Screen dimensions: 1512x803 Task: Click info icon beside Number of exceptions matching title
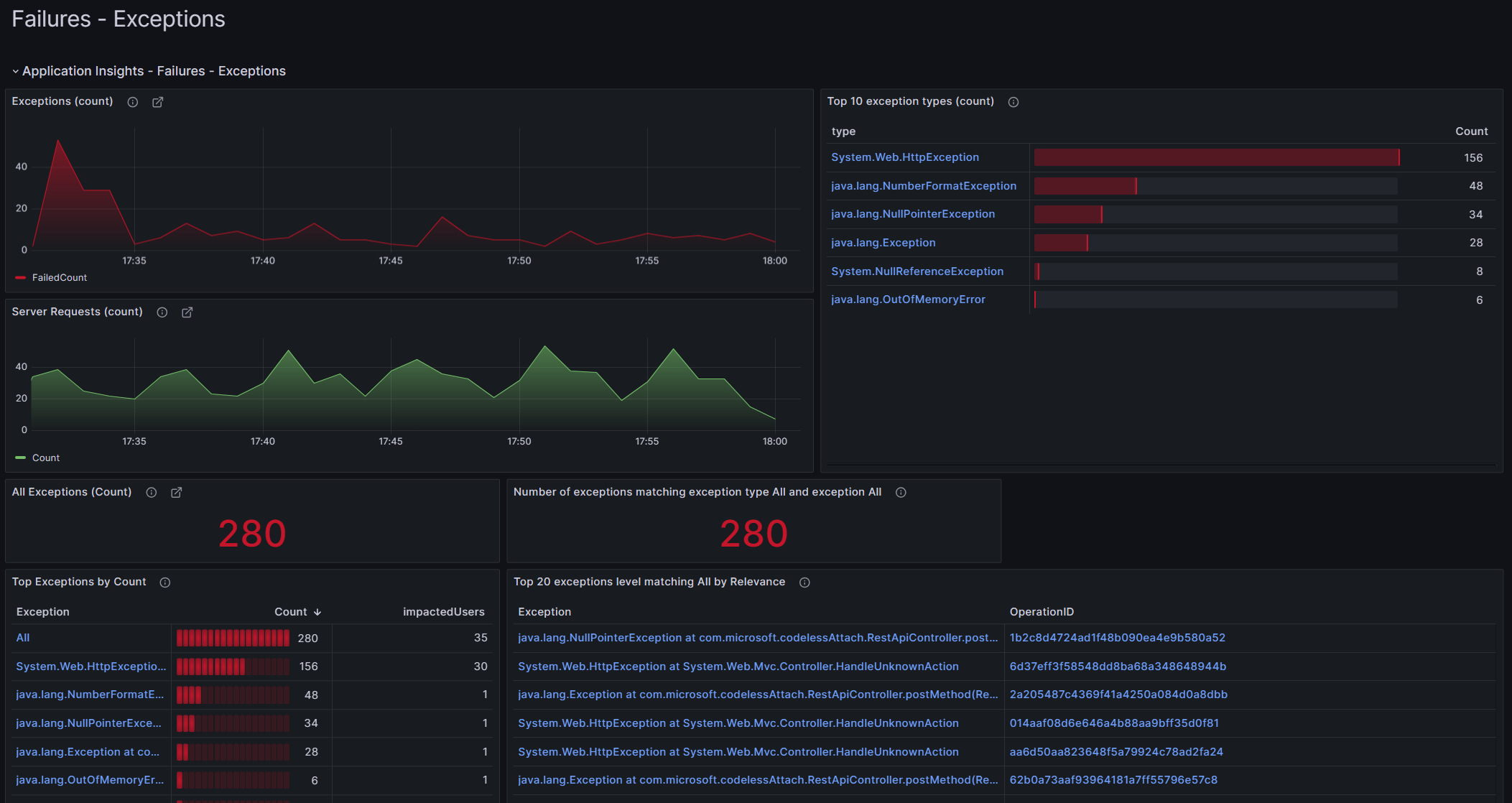click(x=901, y=493)
